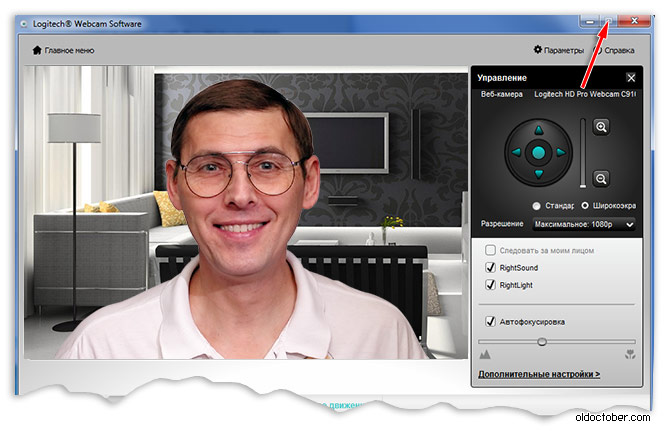The height and width of the screenshot is (433, 670).
Task: Zoom out with the magnifier minus icon
Action: point(601,179)
